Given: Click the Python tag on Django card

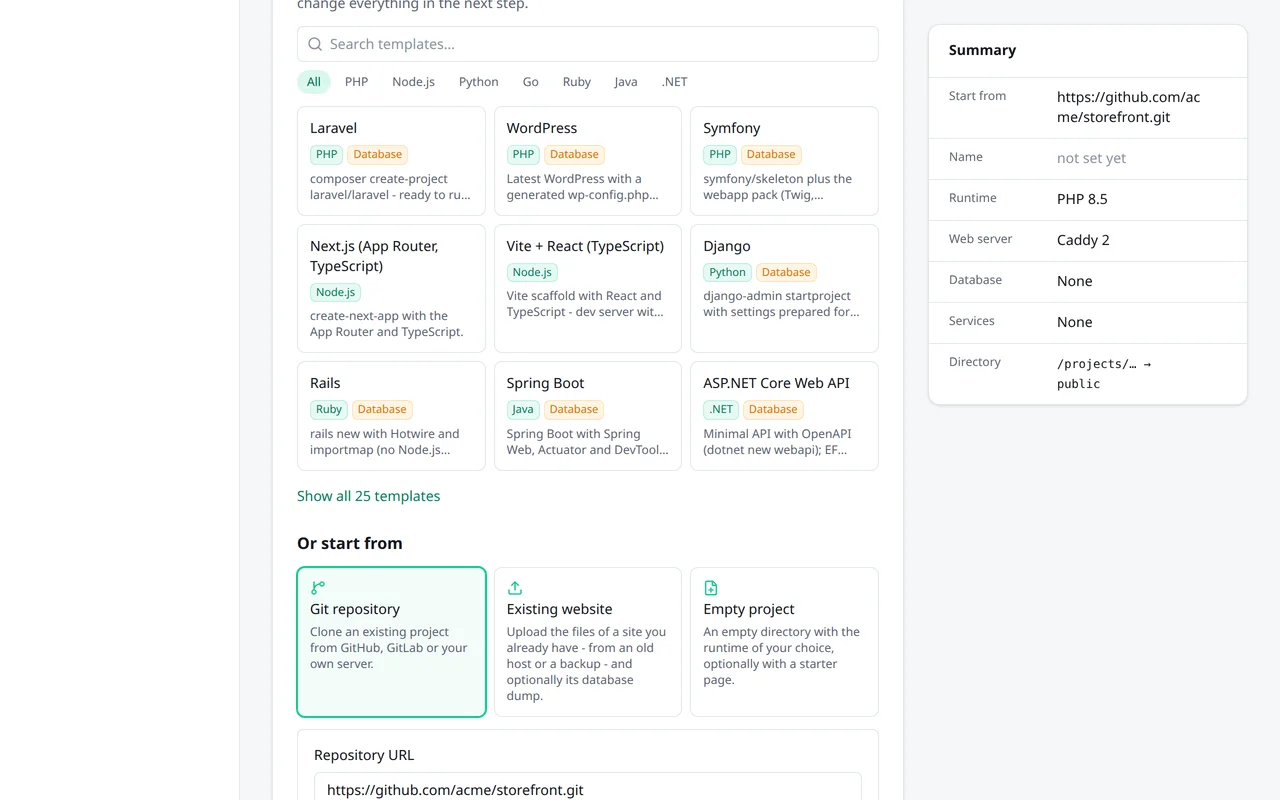Looking at the screenshot, I should coord(727,272).
